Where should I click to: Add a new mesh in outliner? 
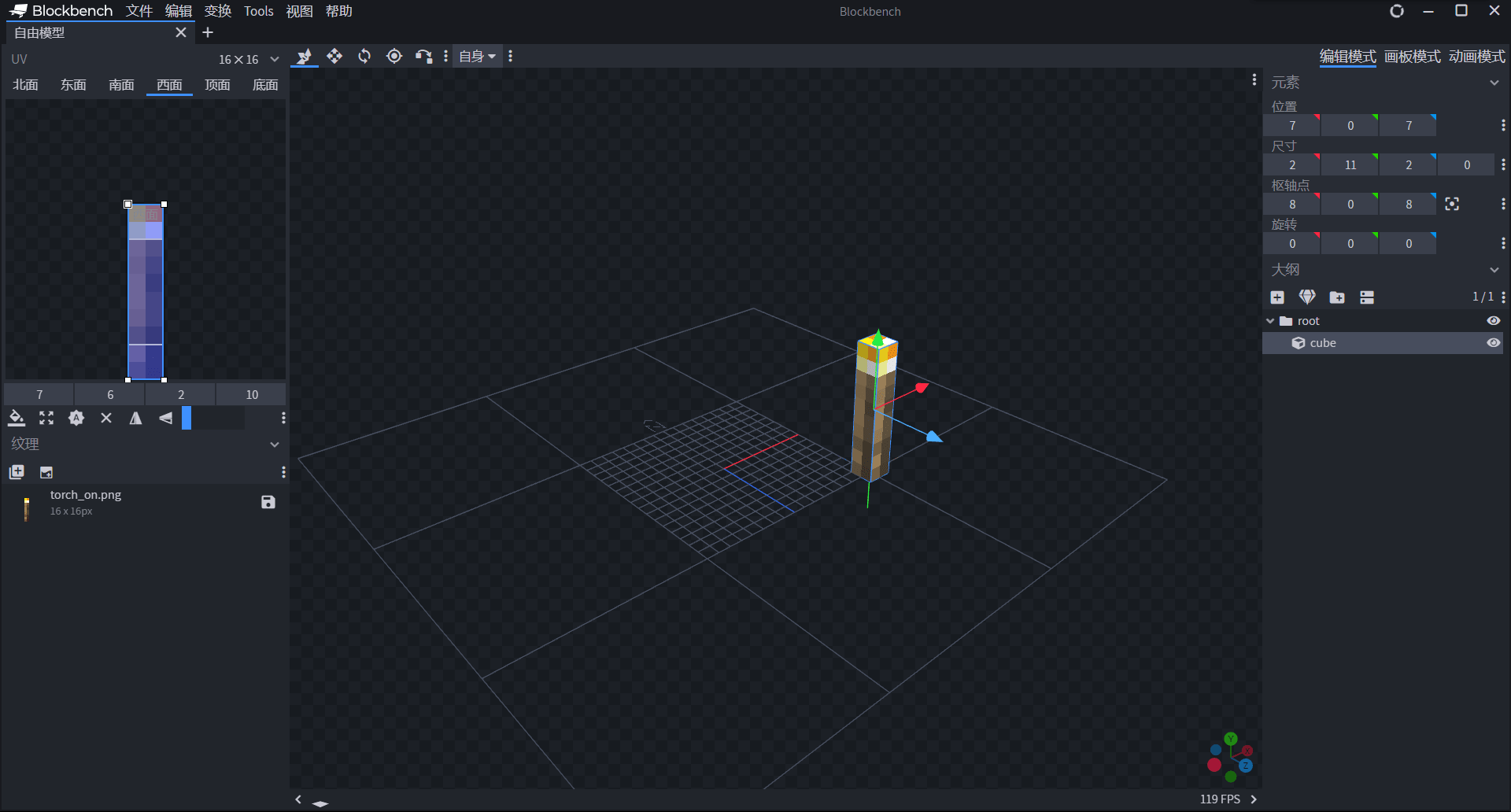pyautogui.click(x=1307, y=297)
